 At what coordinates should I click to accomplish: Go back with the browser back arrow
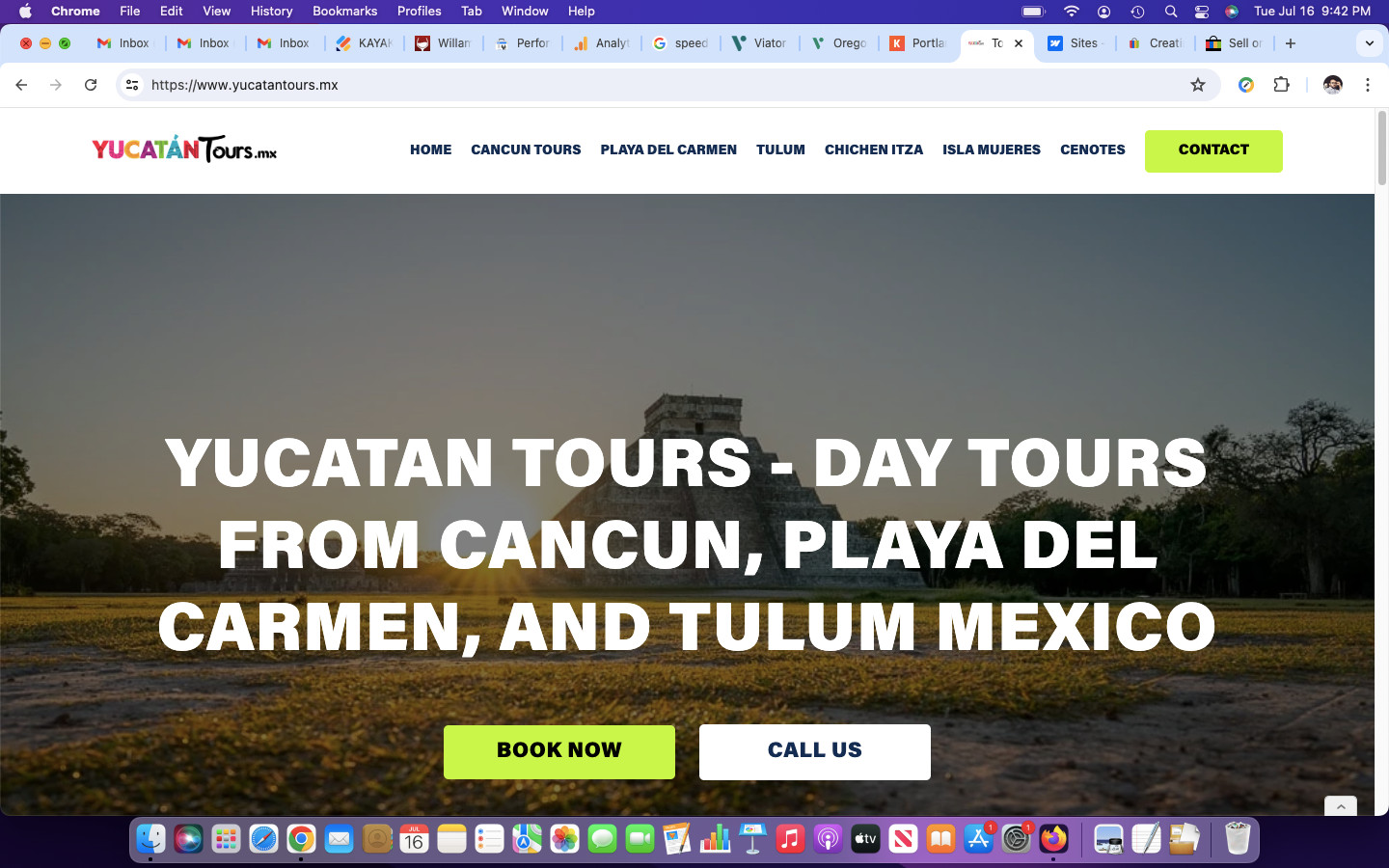point(21,85)
